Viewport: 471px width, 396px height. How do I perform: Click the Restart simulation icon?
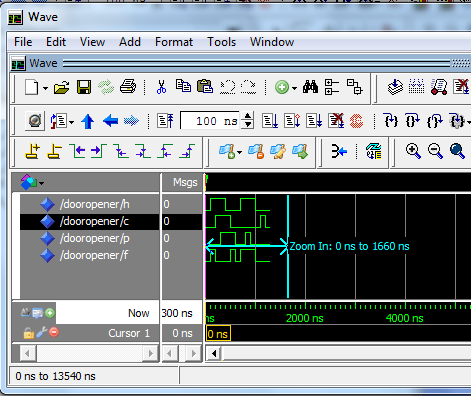(165, 121)
